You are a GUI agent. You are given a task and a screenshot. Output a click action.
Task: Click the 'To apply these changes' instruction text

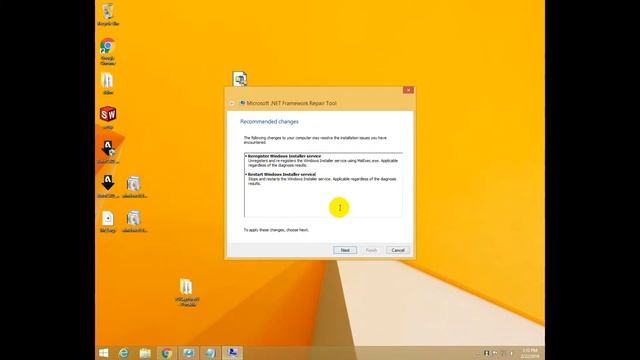276,230
